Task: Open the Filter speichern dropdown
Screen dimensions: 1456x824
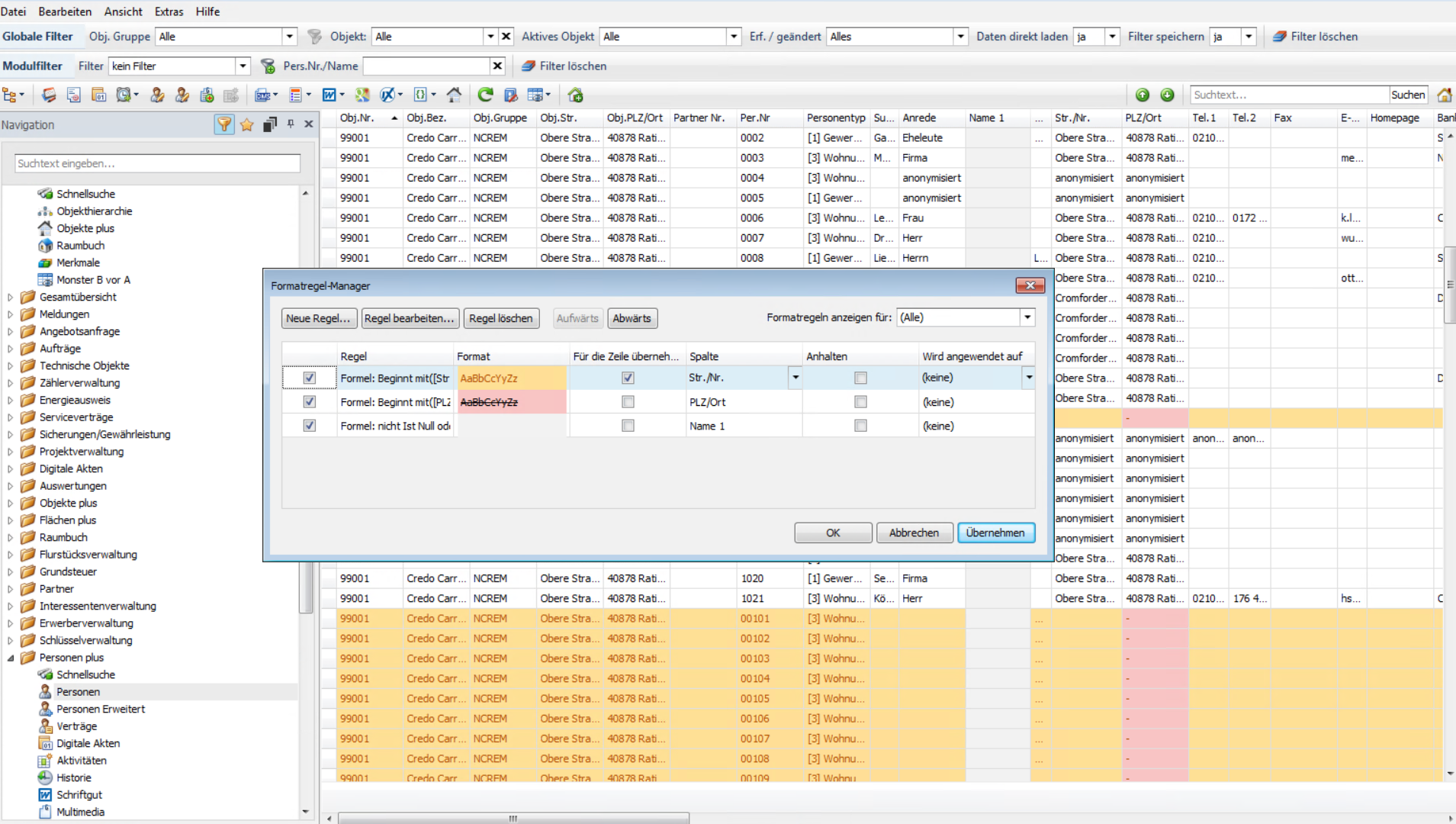Action: tap(1249, 36)
